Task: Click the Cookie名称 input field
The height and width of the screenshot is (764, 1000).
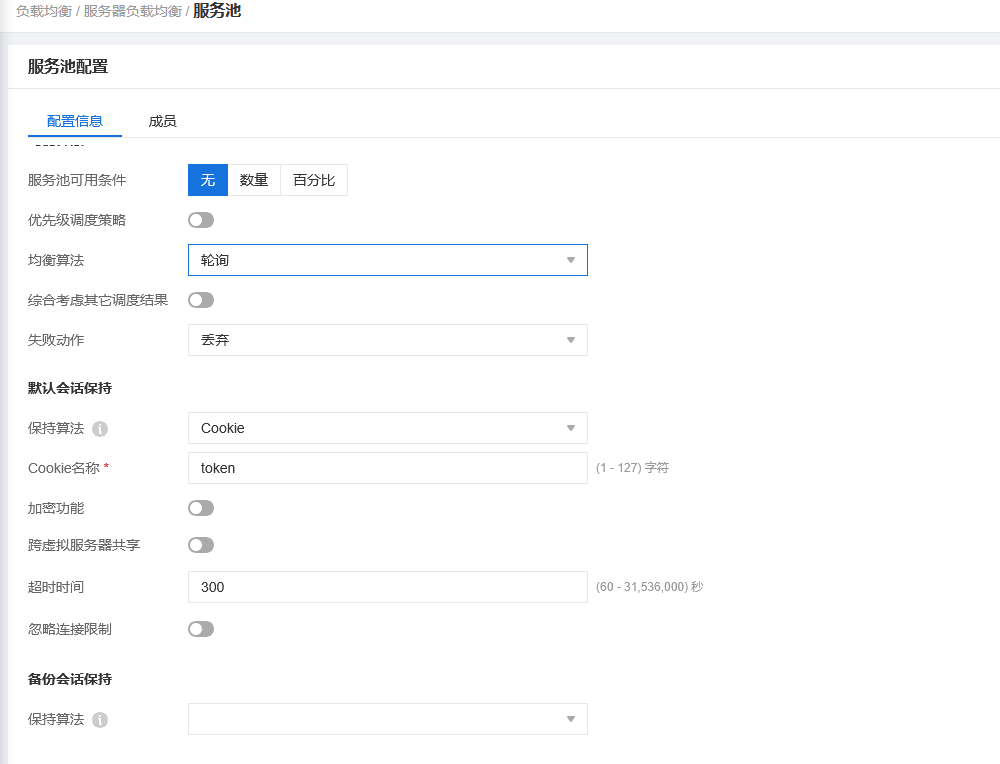Action: click(387, 468)
